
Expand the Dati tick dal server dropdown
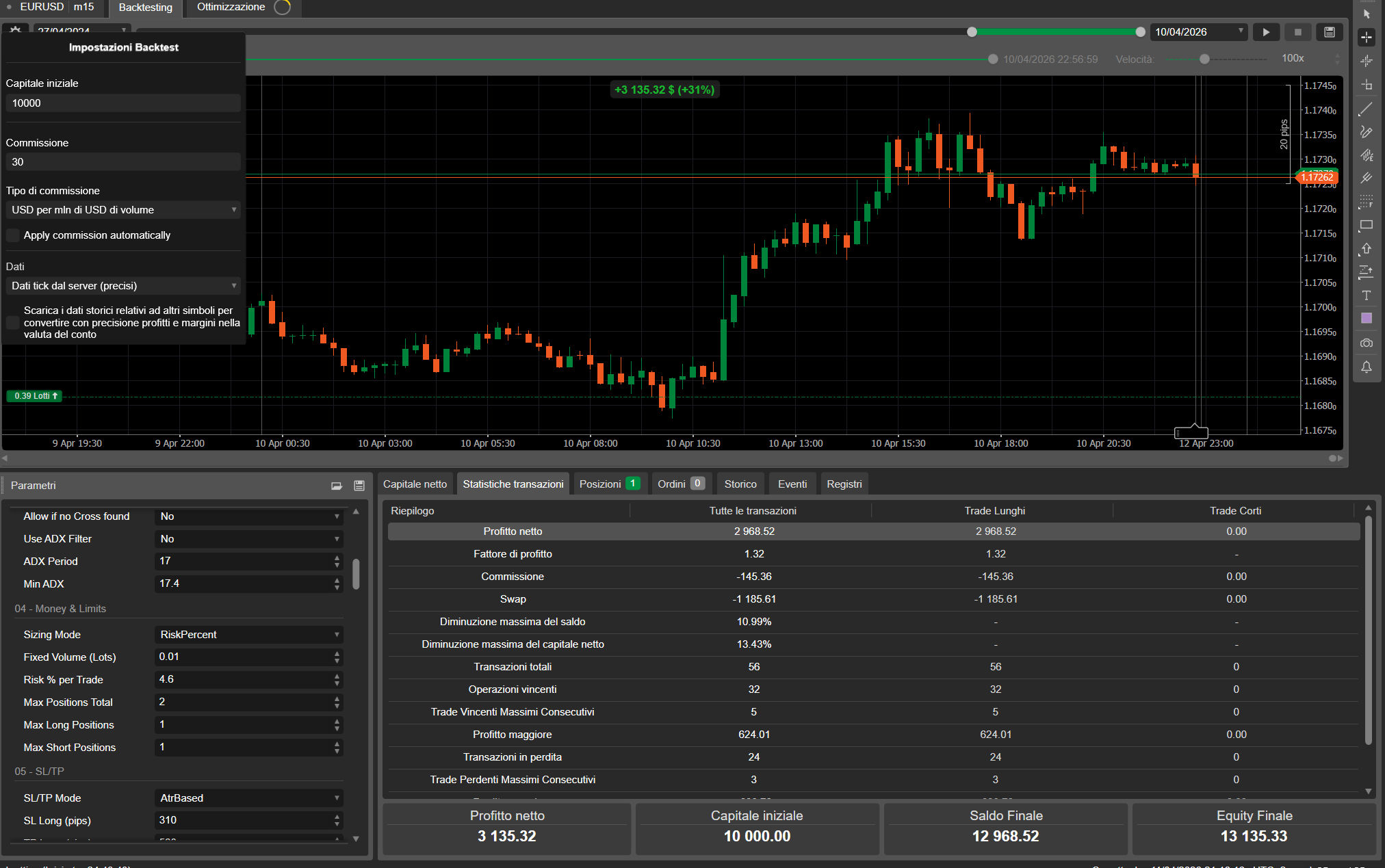[123, 285]
